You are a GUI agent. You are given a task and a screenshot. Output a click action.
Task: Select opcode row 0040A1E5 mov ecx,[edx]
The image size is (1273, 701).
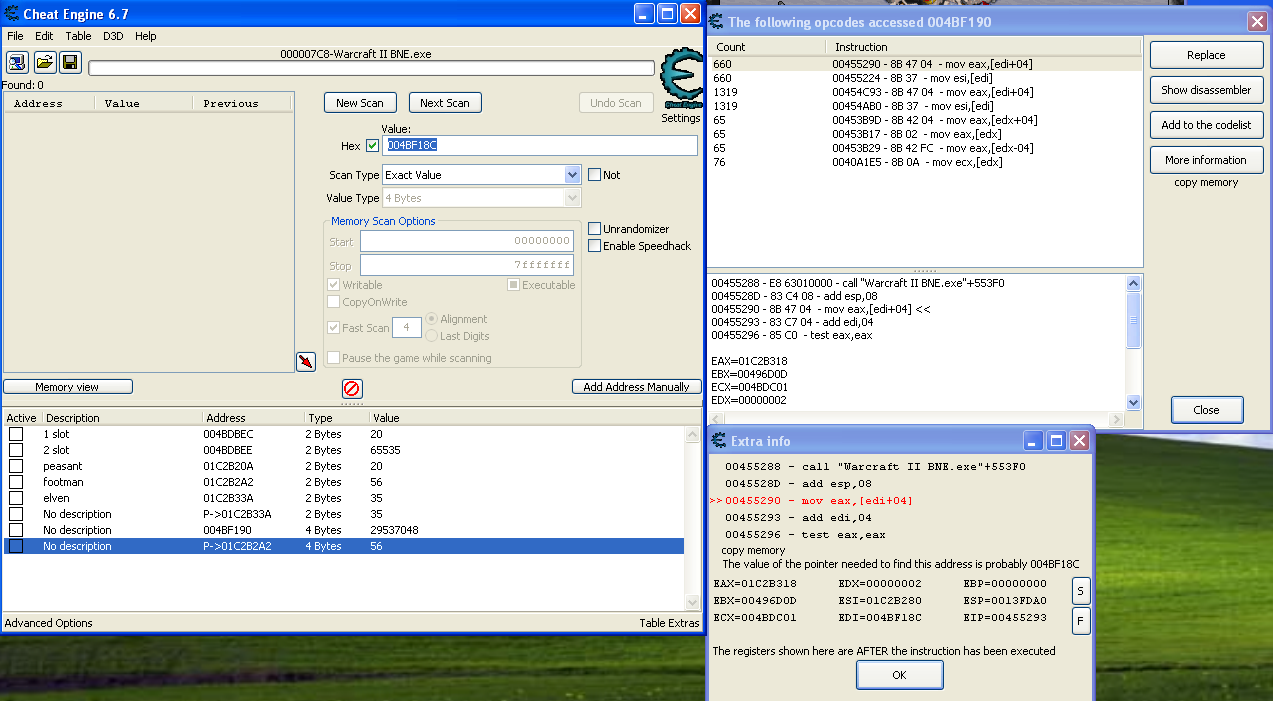point(925,162)
